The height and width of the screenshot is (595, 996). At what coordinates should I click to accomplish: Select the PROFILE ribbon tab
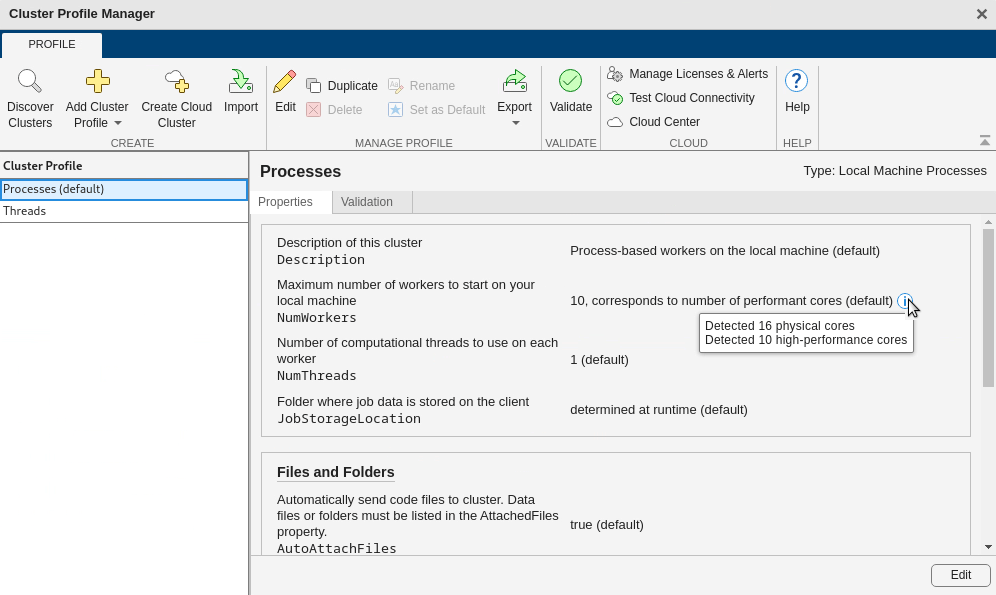[51, 44]
